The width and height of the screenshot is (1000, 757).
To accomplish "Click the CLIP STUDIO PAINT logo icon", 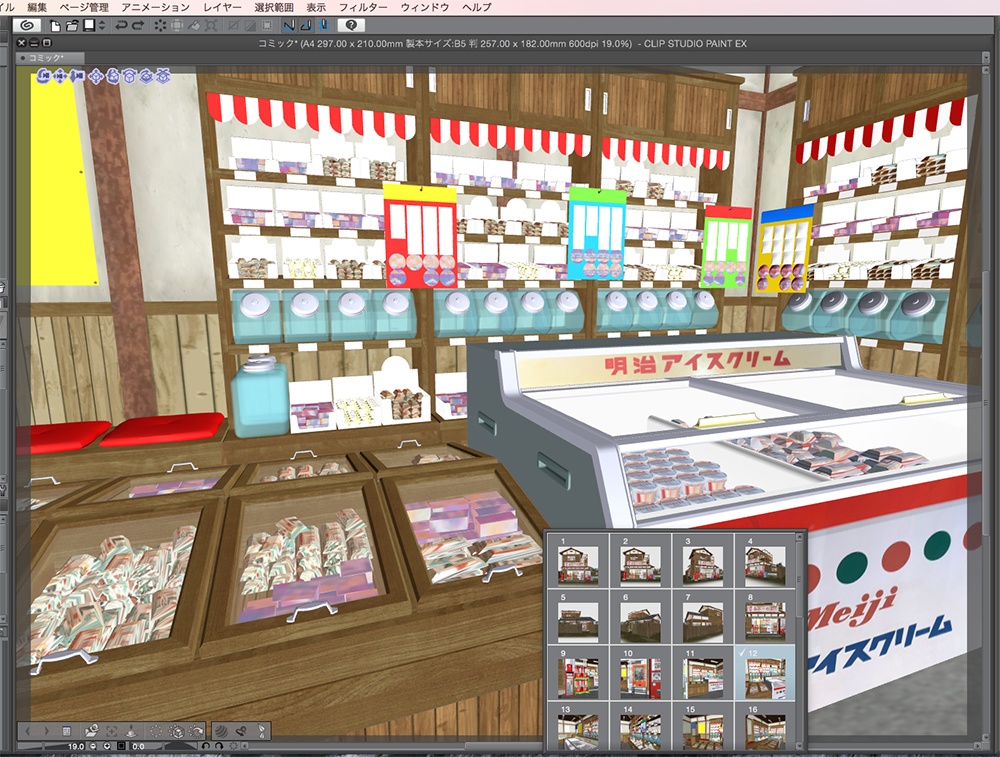I will click(26, 24).
